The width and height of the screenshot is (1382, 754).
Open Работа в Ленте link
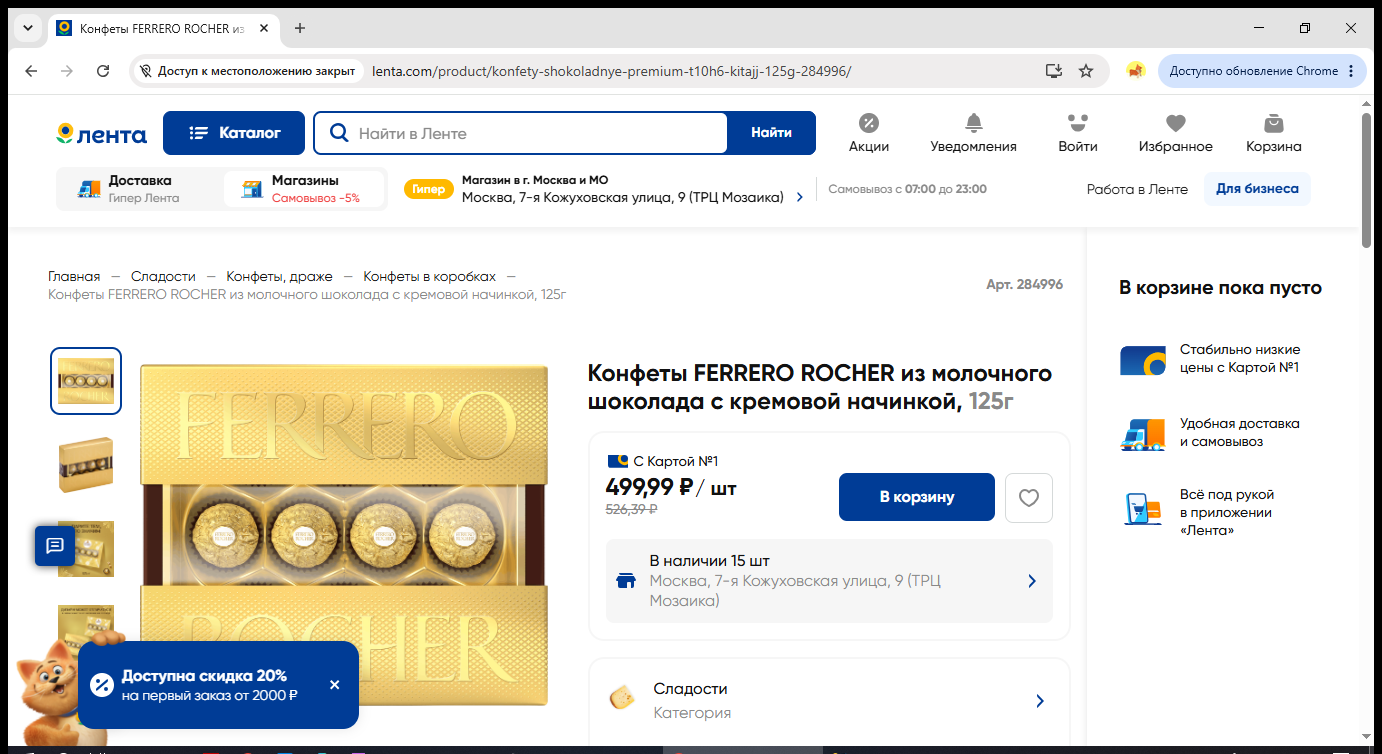tap(1137, 189)
